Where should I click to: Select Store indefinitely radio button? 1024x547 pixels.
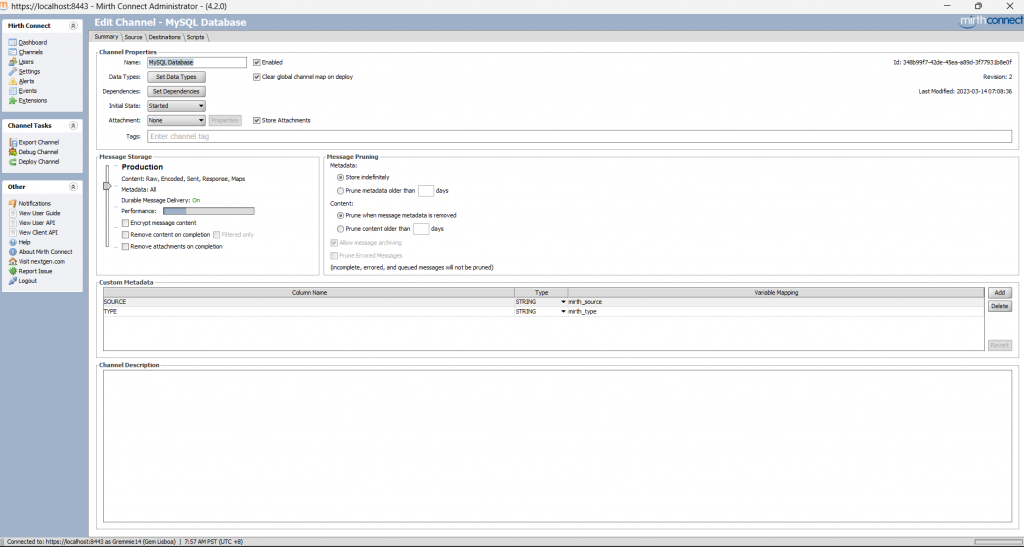coord(340,178)
